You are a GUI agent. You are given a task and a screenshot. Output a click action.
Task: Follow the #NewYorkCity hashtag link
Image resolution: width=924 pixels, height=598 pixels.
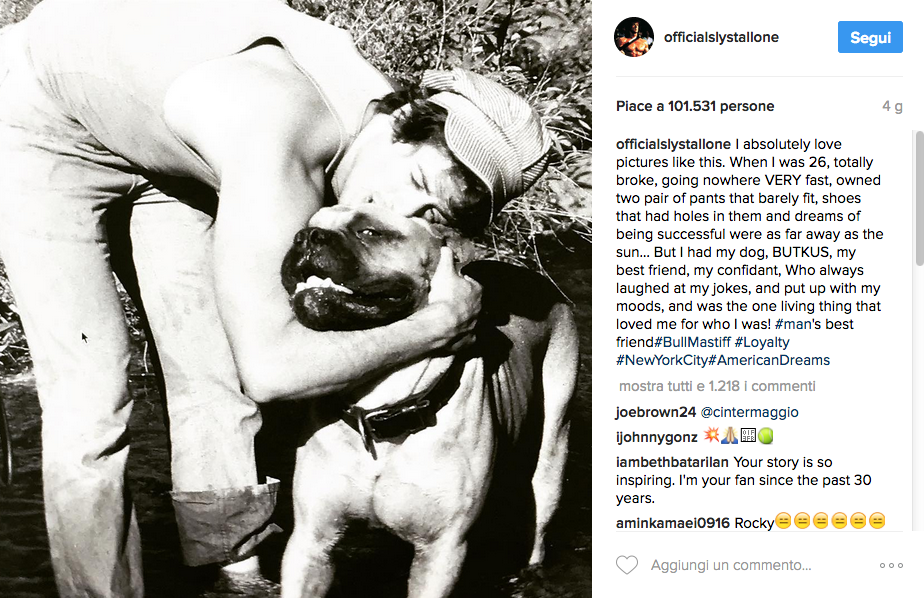(662, 360)
